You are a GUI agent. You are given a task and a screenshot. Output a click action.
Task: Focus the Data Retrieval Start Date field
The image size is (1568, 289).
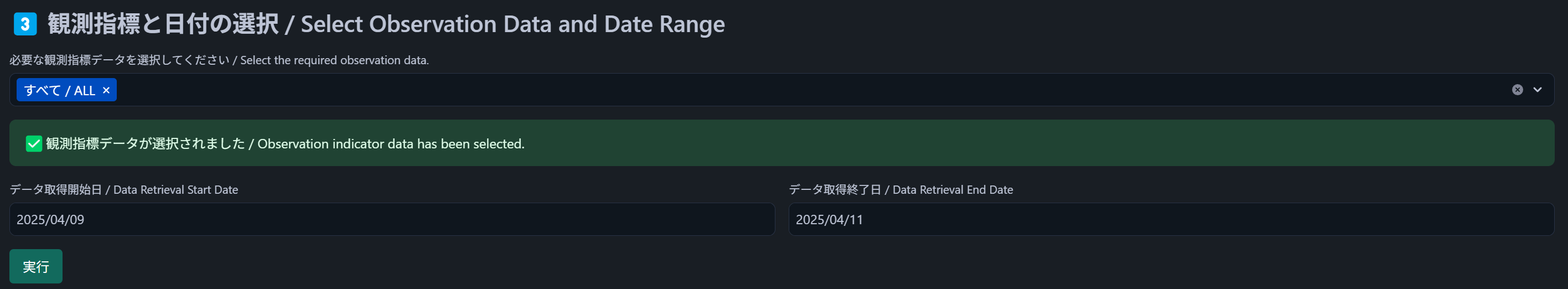pos(392,219)
